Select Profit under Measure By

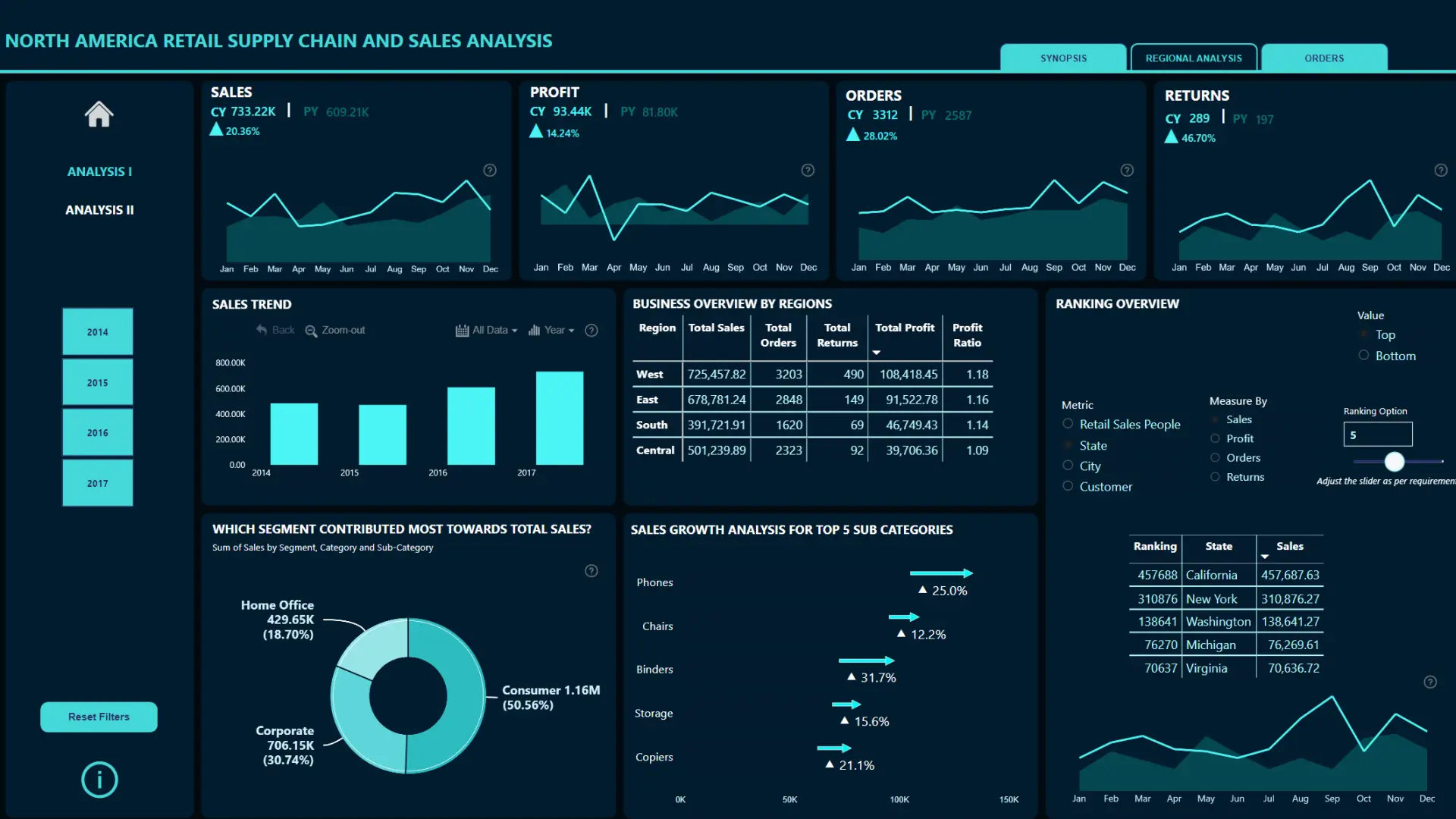[x=1213, y=438]
